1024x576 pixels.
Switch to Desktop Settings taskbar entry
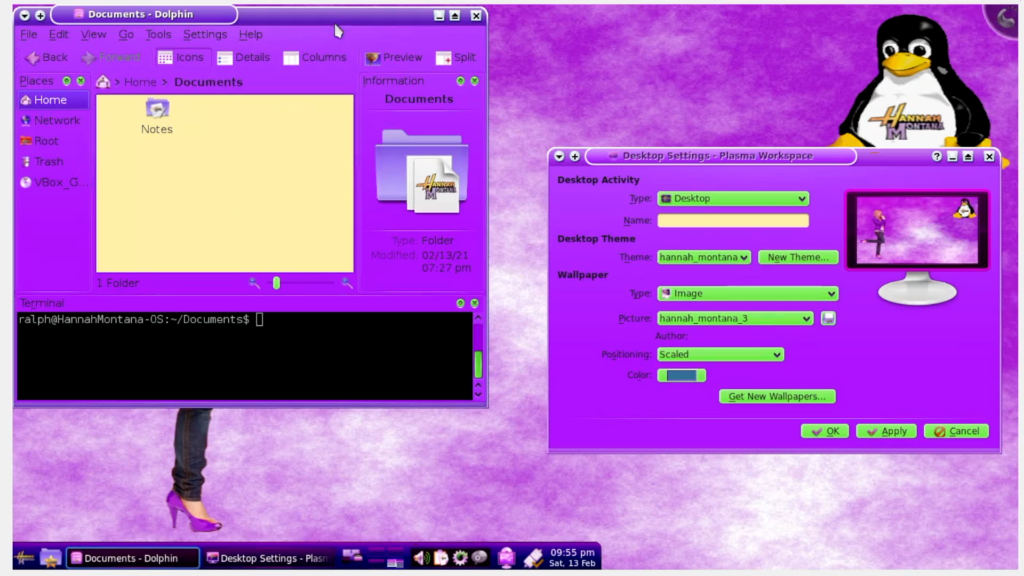(x=268, y=558)
